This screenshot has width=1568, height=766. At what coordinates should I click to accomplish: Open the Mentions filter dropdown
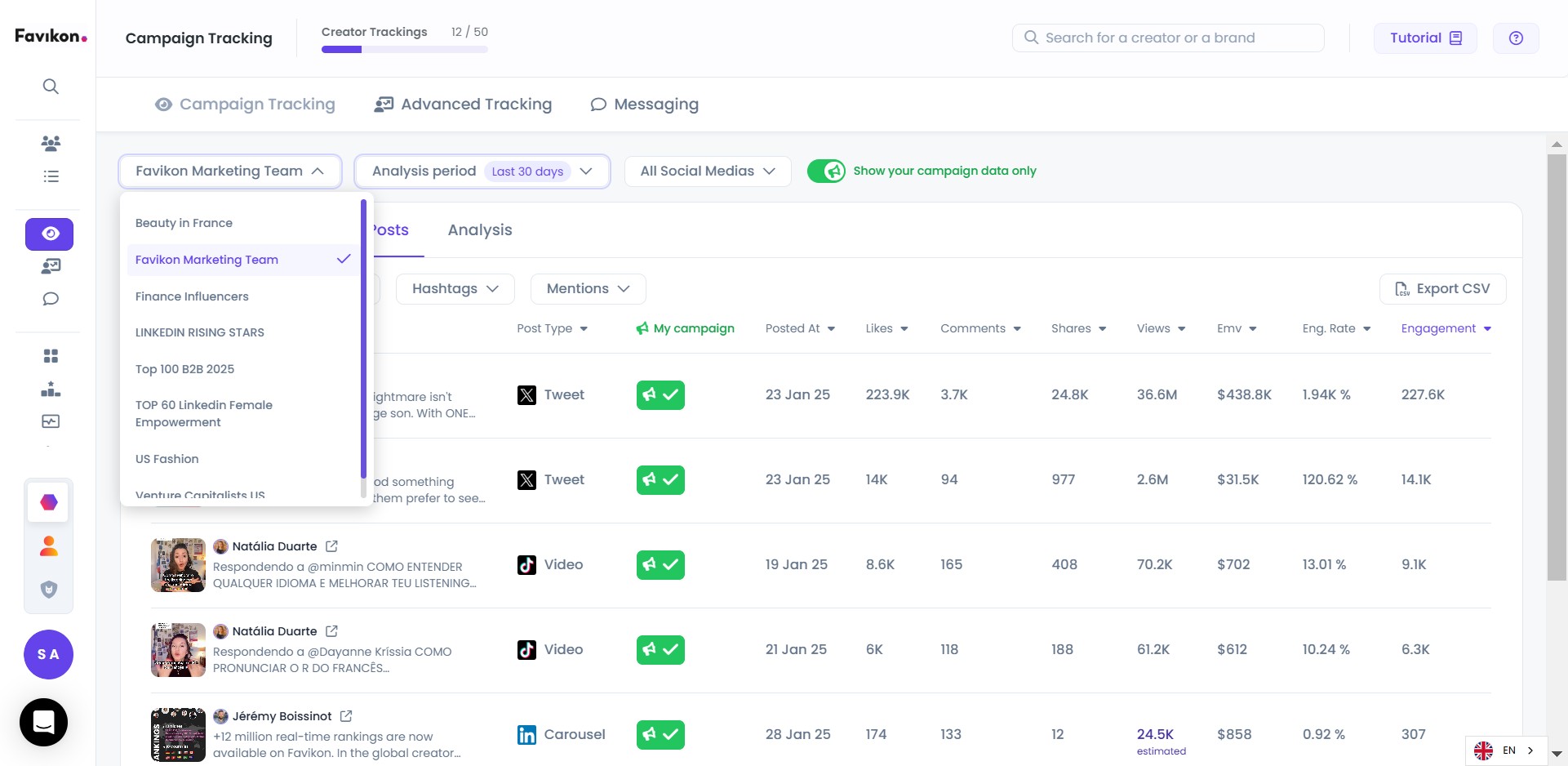coord(588,289)
